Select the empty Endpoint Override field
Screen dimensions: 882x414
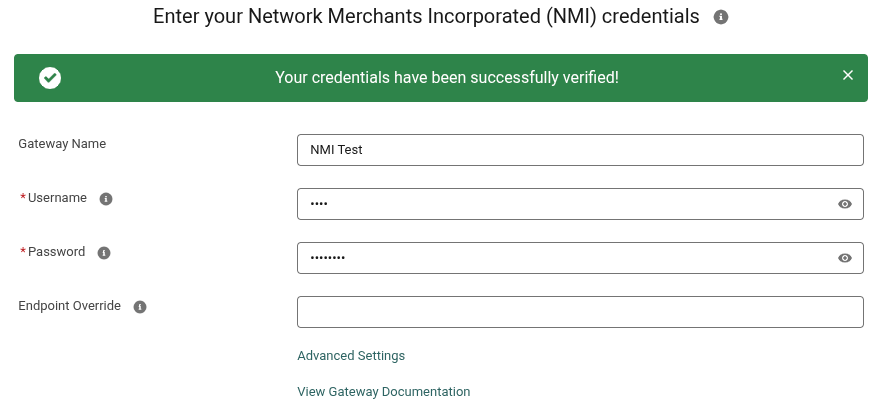click(580, 312)
